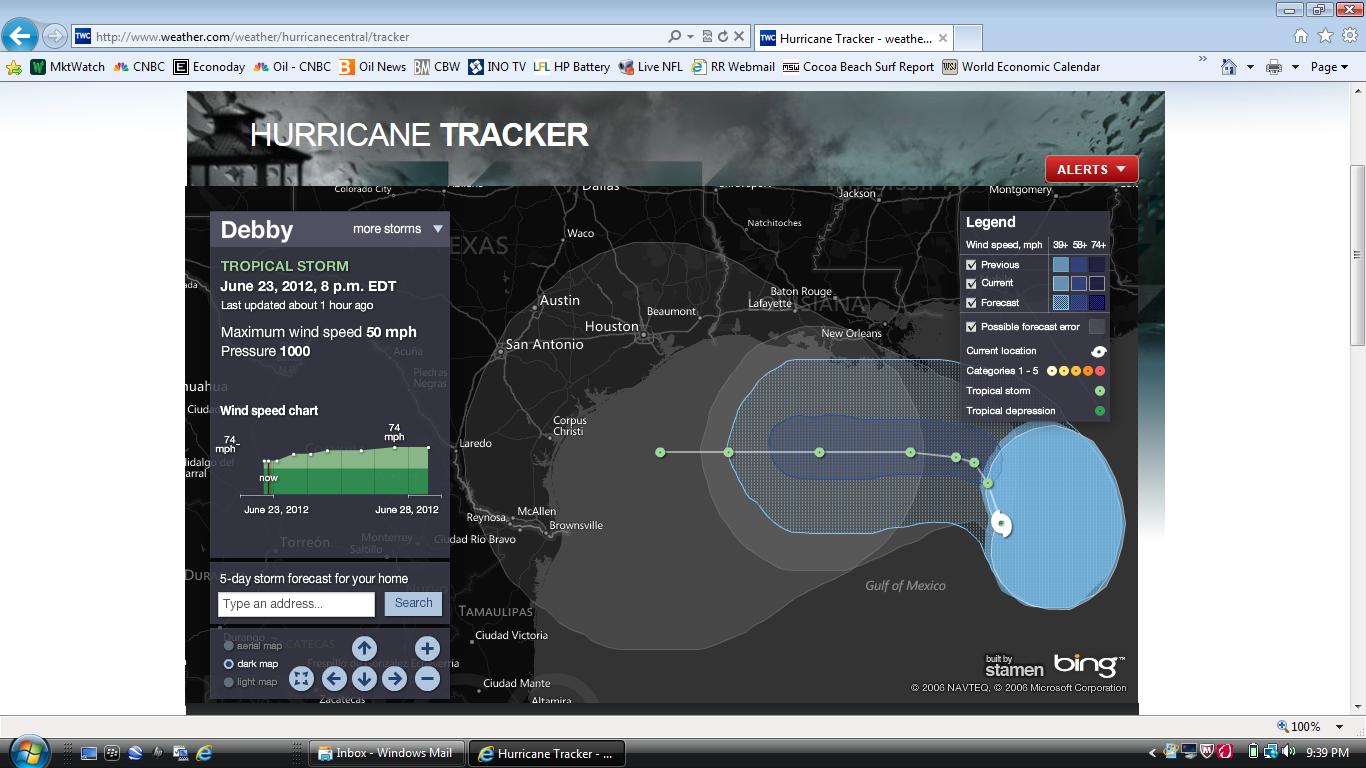
Task: Pan the map down with arrow button
Action: (364, 679)
